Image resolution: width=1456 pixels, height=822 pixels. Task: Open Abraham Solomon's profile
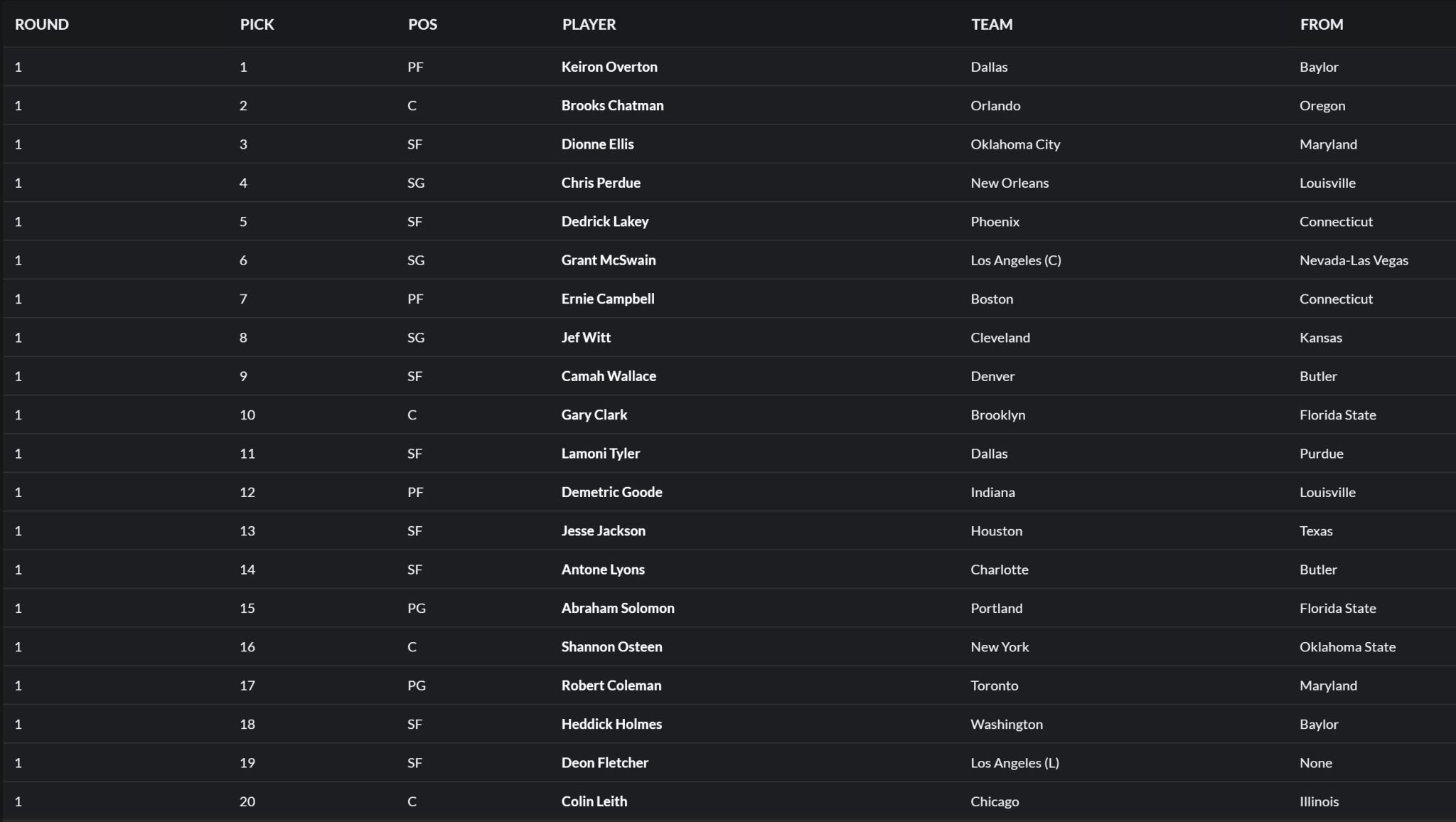[618, 608]
